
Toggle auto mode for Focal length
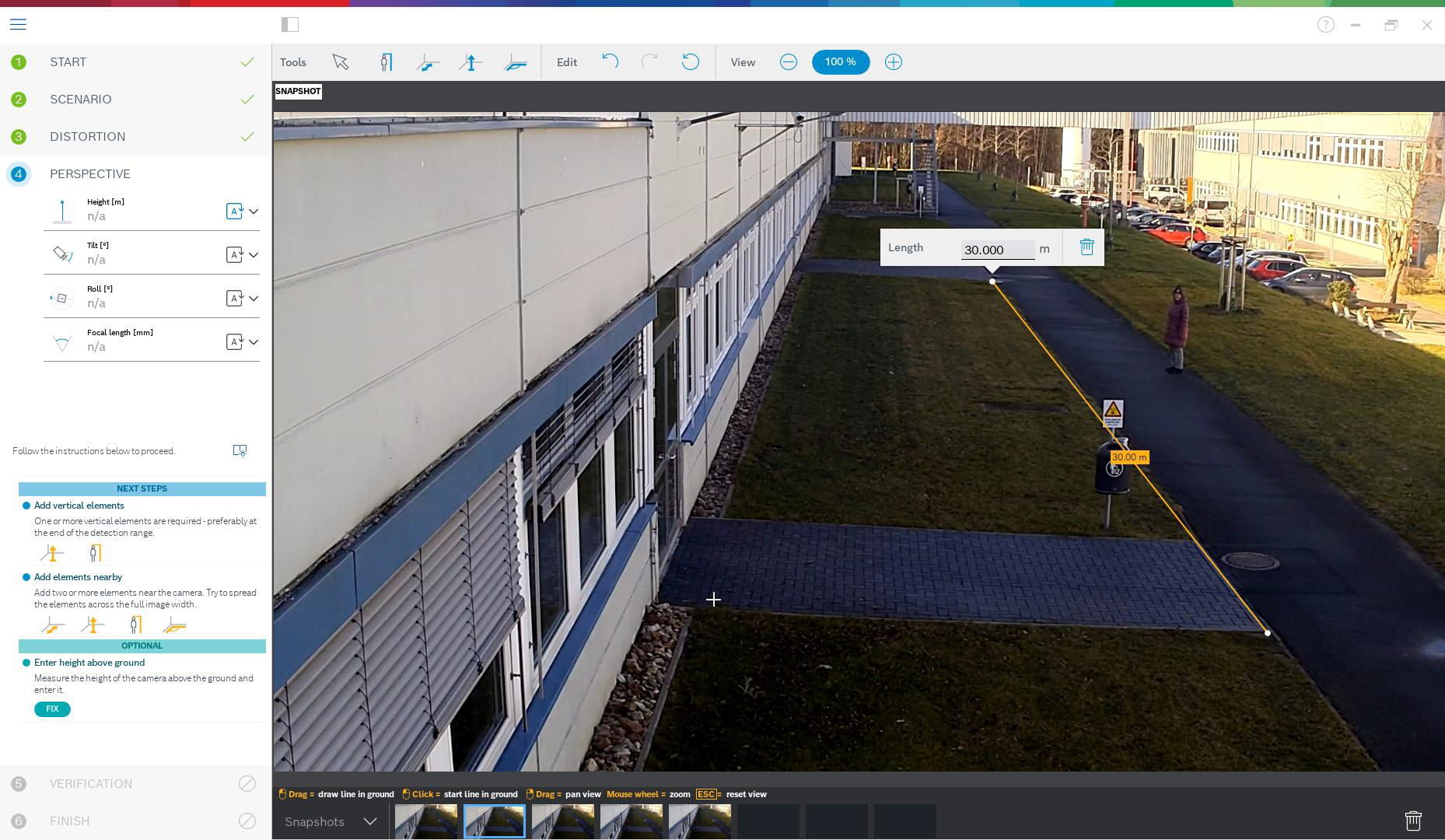(234, 342)
